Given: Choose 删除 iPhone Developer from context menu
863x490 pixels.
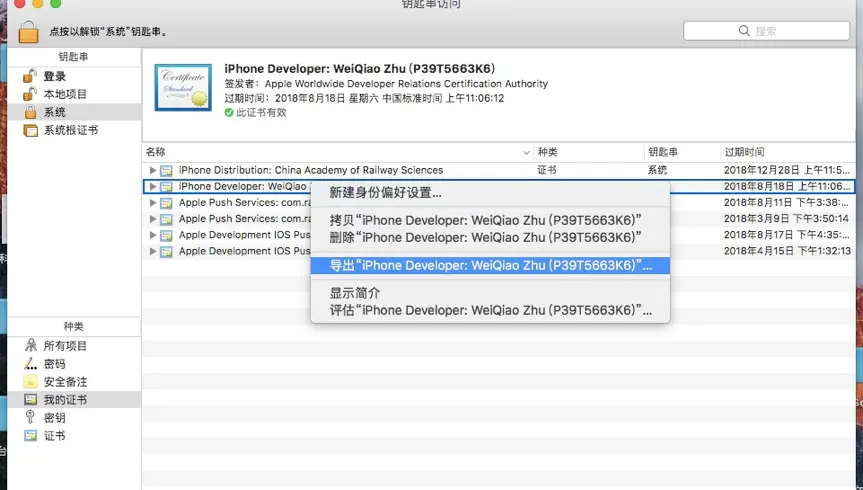Looking at the screenshot, I should pyautogui.click(x=490, y=237).
